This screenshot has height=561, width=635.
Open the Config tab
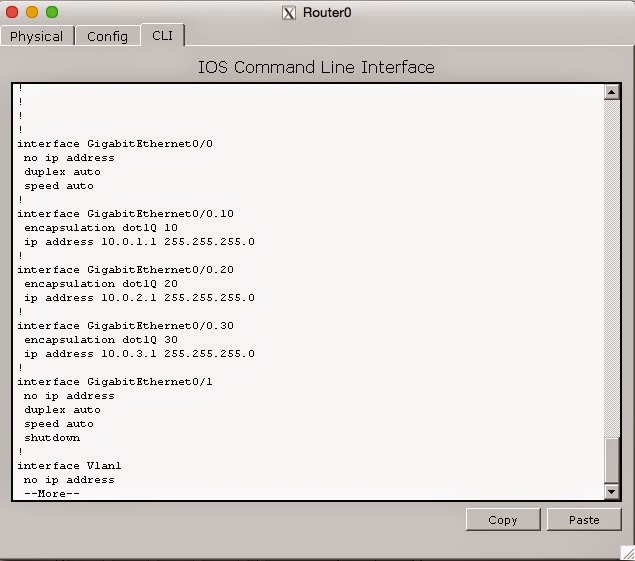point(108,36)
